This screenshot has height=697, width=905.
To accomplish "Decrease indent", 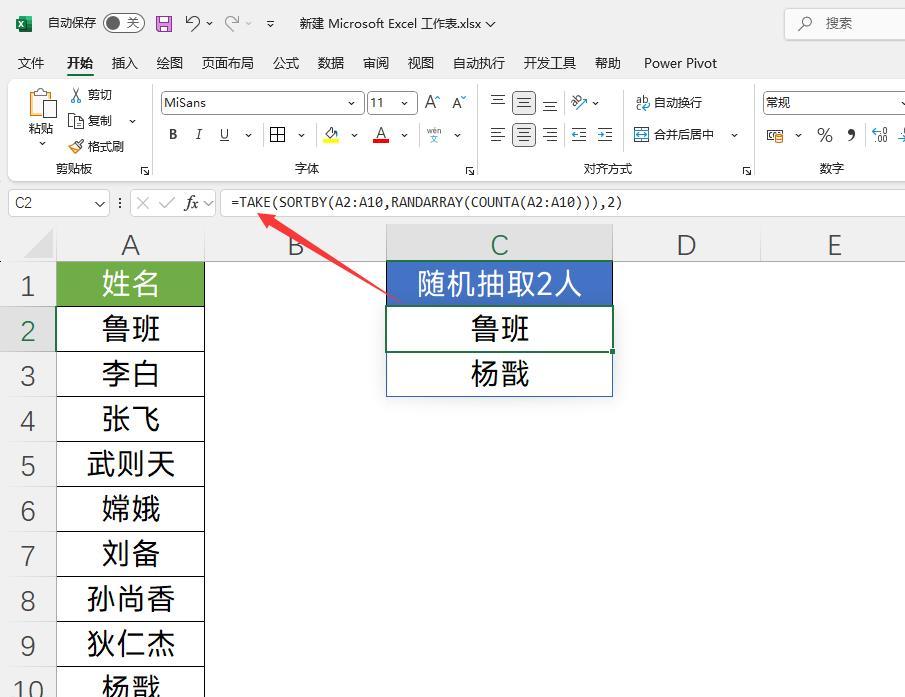I will click(x=579, y=134).
